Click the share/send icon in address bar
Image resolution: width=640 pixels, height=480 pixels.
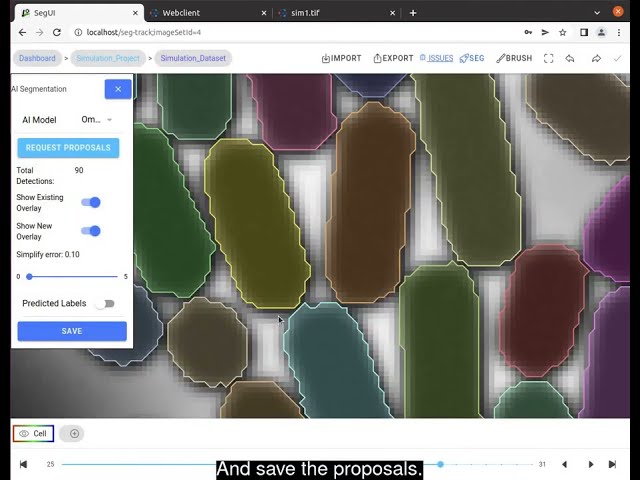(x=545, y=32)
